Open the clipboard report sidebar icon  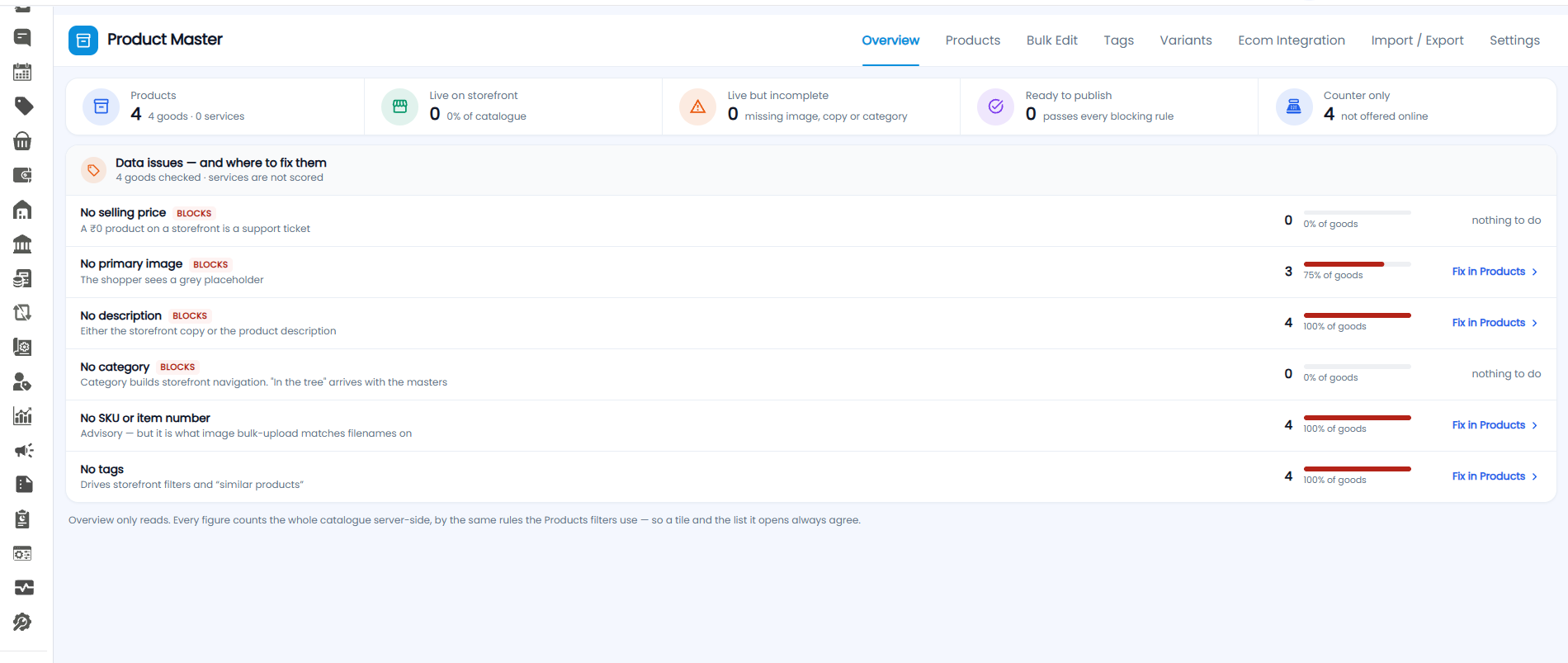[22, 519]
